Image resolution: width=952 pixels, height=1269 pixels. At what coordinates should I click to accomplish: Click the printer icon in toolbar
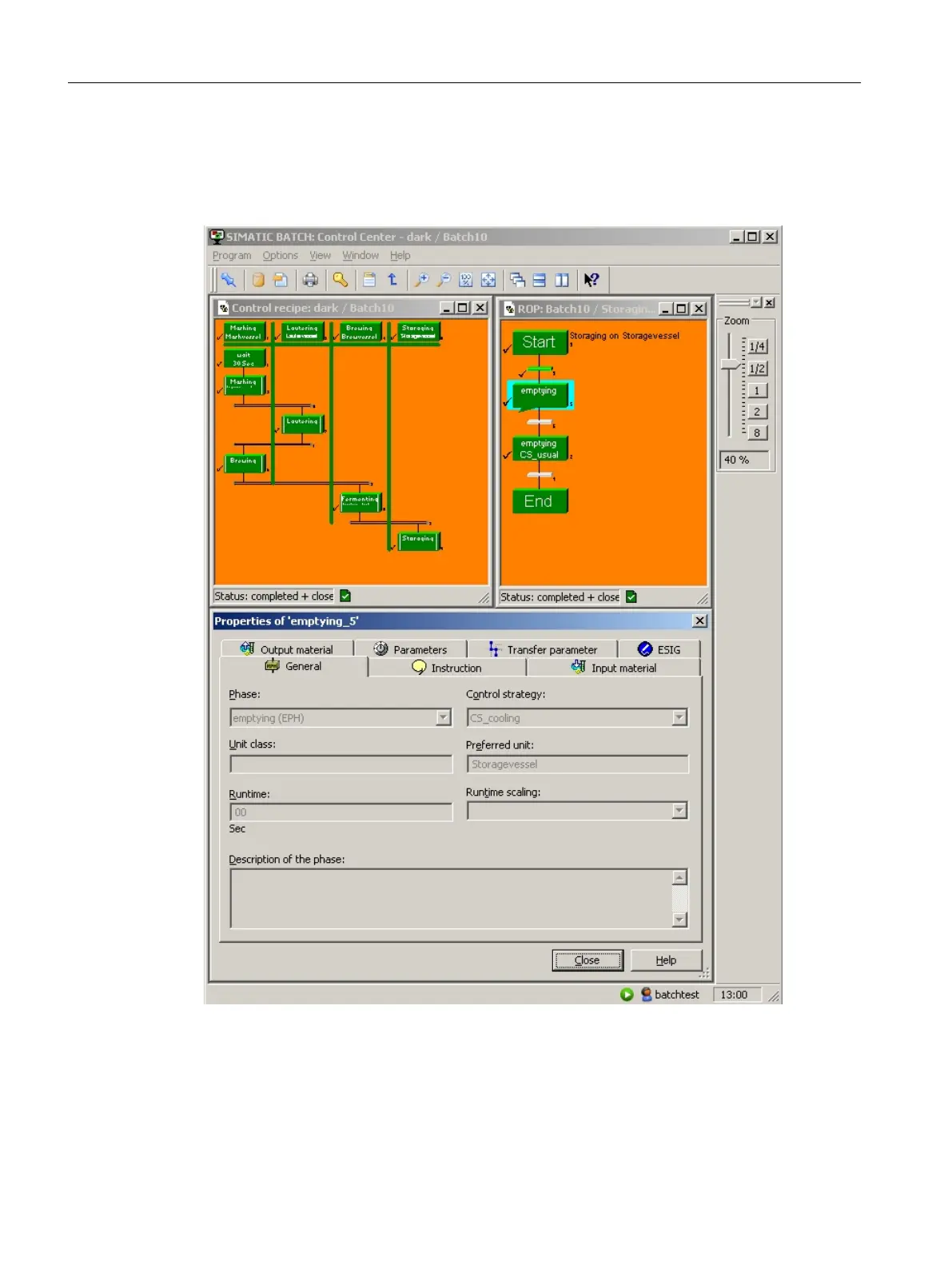tap(310, 280)
